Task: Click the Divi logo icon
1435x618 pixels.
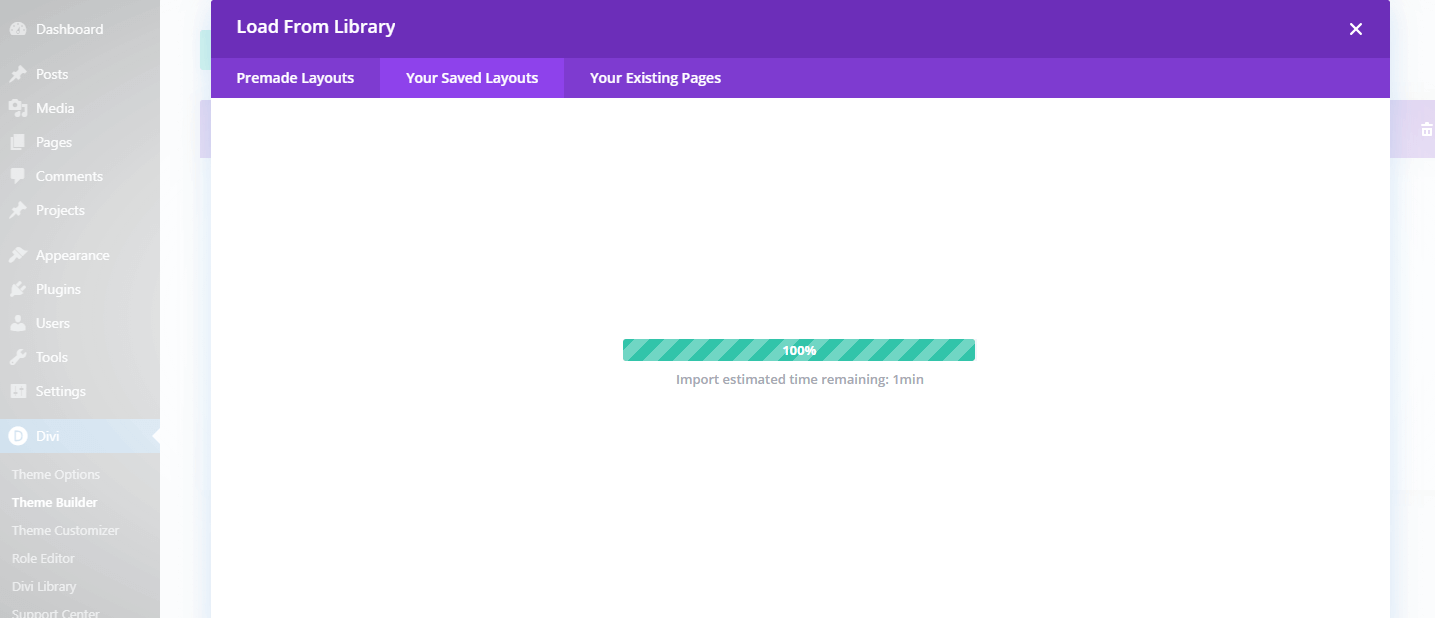Action: (17, 436)
